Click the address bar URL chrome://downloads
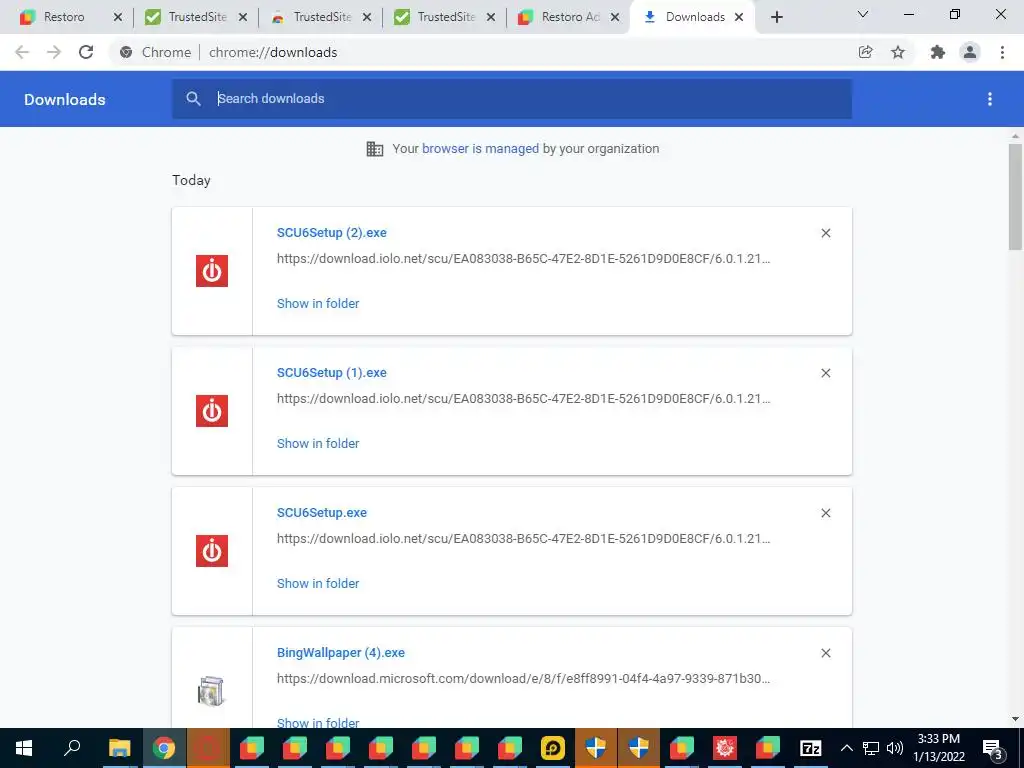This screenshot has height=768, width=1024. [x=273, y=52]
